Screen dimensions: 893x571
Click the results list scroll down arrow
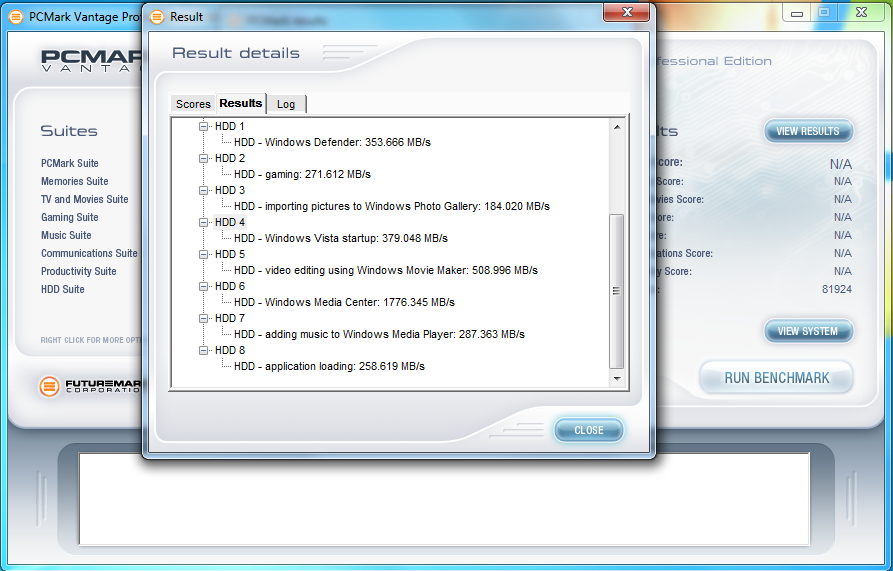617,379
